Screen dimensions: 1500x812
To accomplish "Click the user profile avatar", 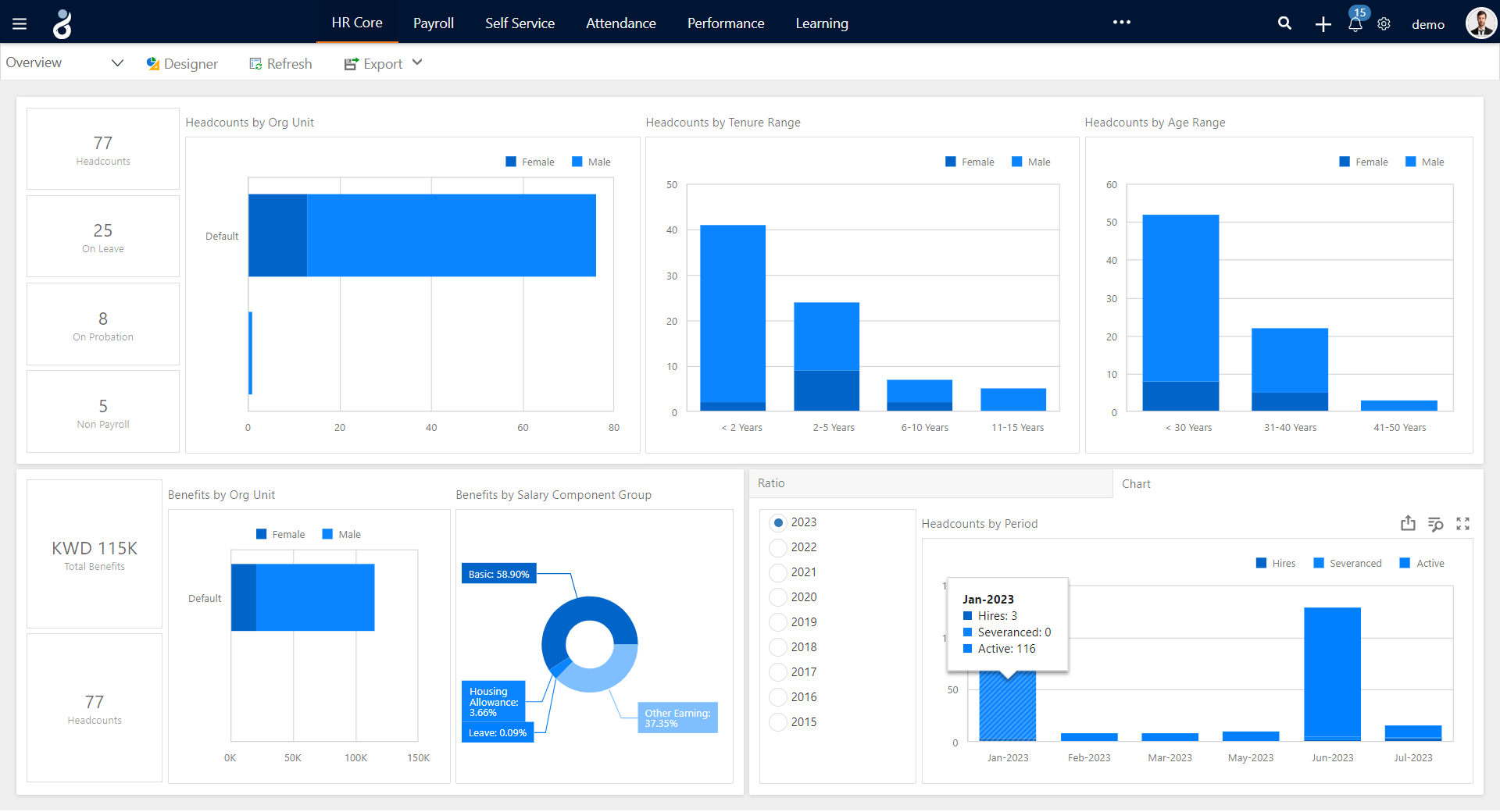I will [x=1480, y=23].
